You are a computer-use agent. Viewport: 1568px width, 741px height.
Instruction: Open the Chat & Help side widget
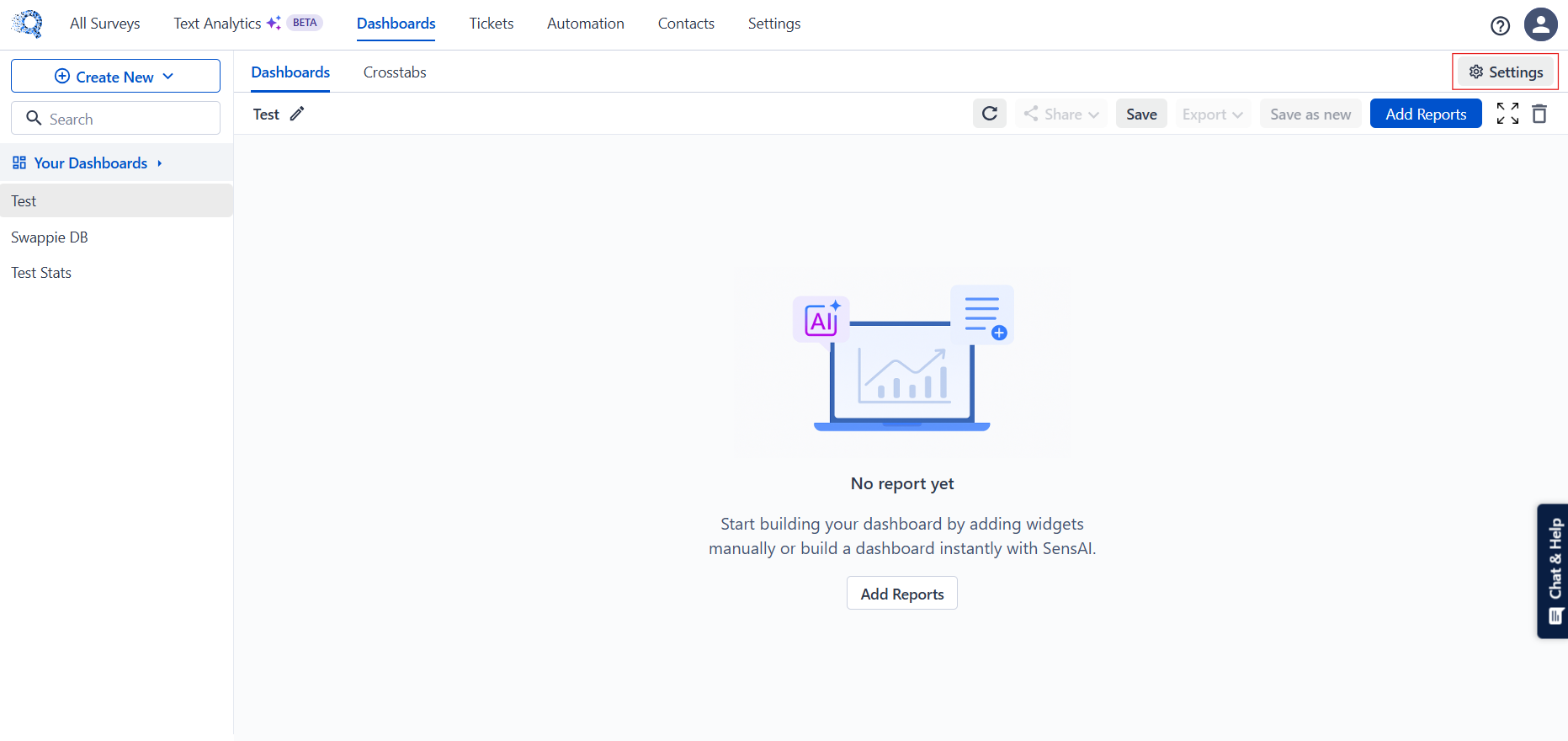click(1554, 571)
